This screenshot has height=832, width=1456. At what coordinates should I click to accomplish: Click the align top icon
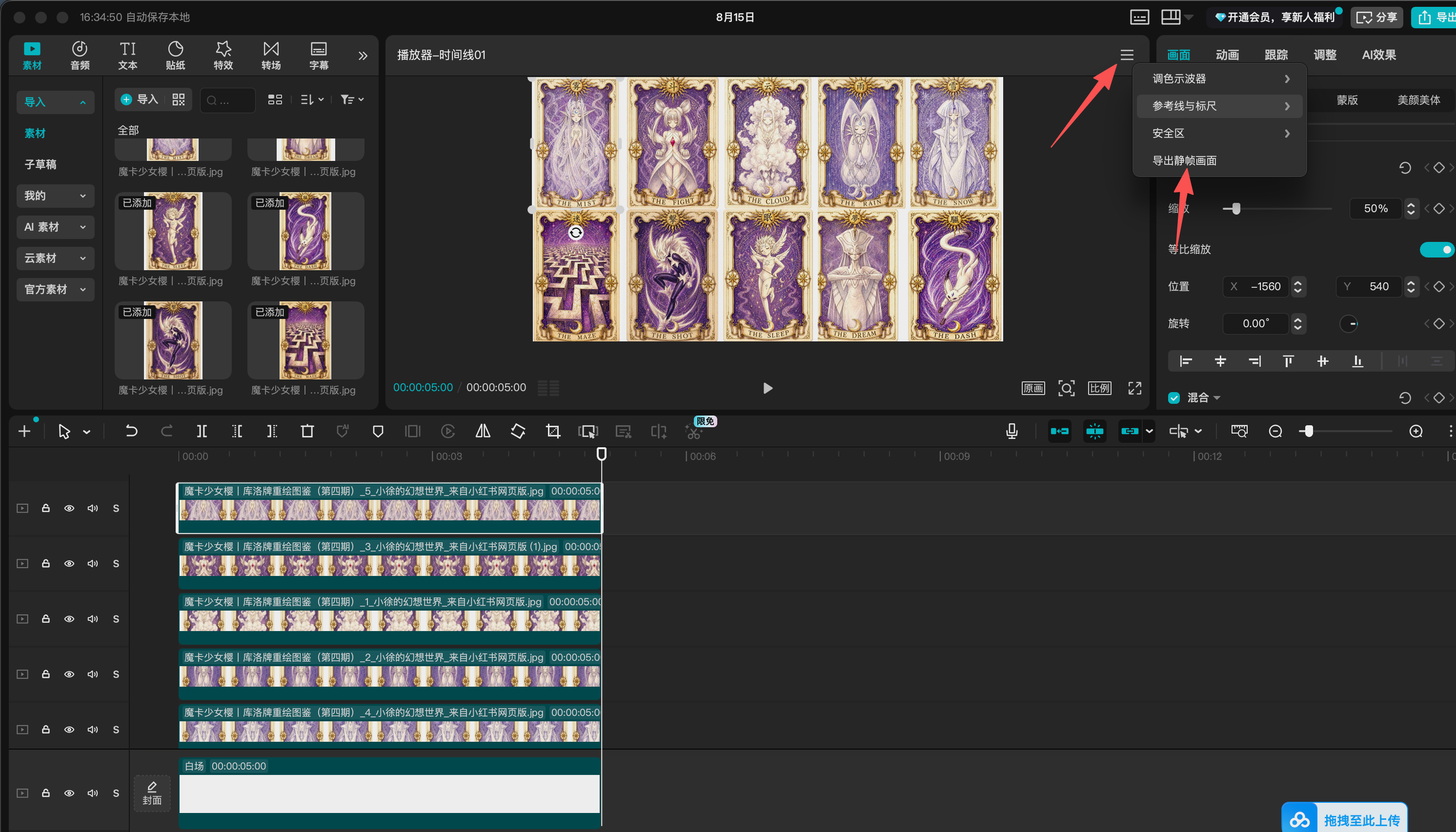pos(1289,361)
